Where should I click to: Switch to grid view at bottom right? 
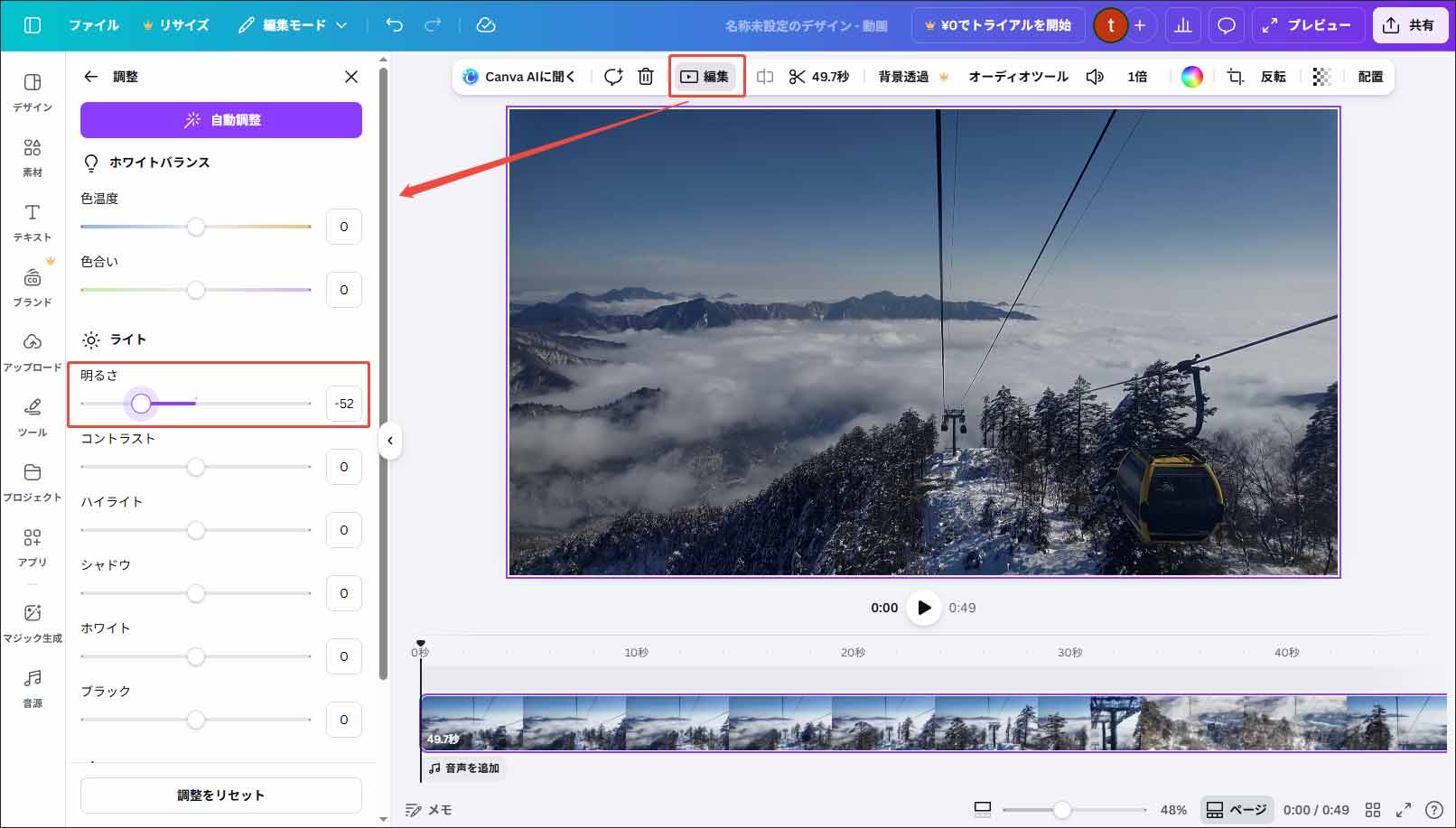(x=1372, y=810)
